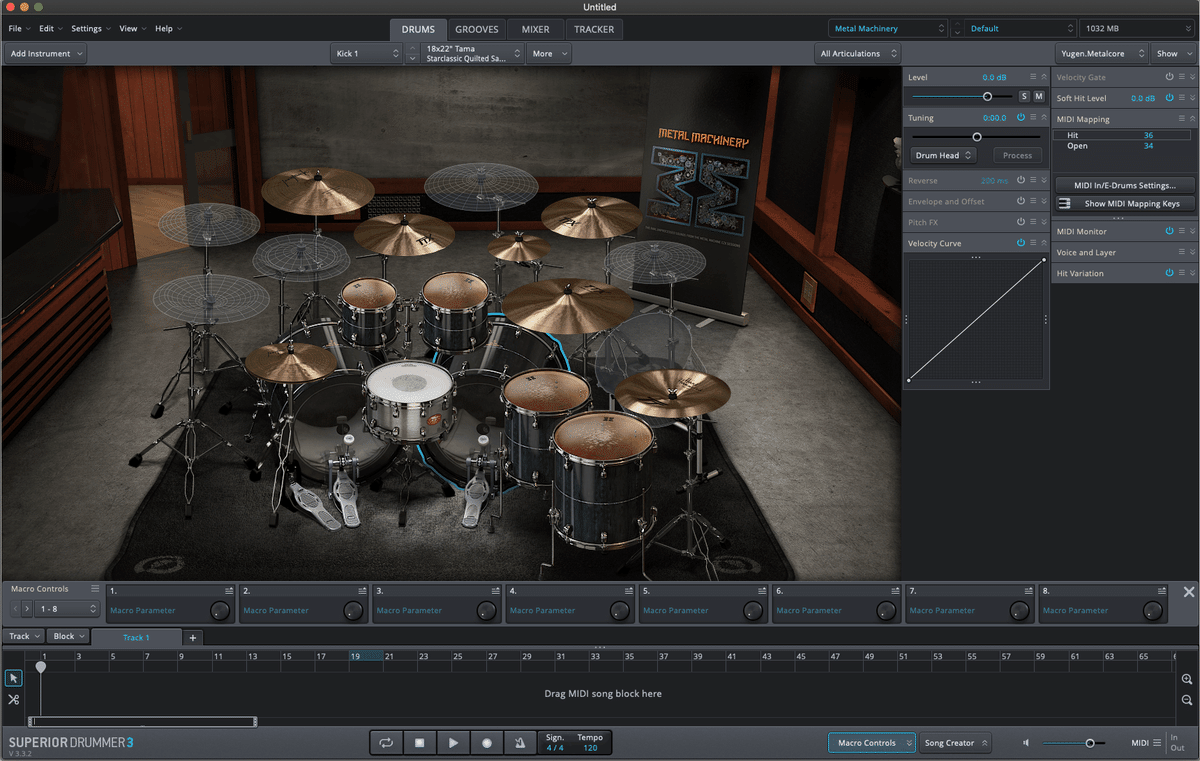Screen dimensions: 1200x761
Task: Open the Drum Head selector dropdown
Action: click(943, 155)
